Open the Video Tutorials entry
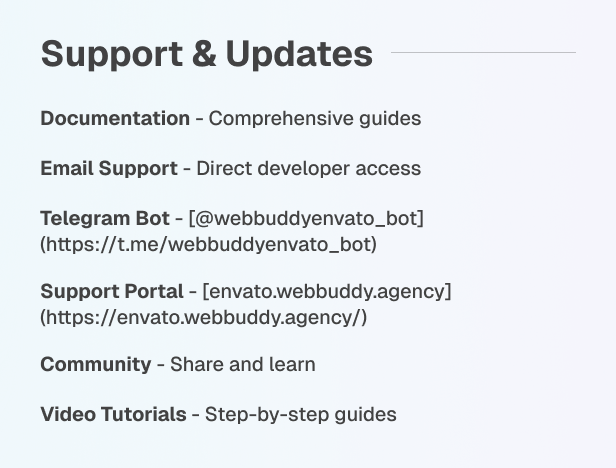Screen dimensions: 616x468 113,414
